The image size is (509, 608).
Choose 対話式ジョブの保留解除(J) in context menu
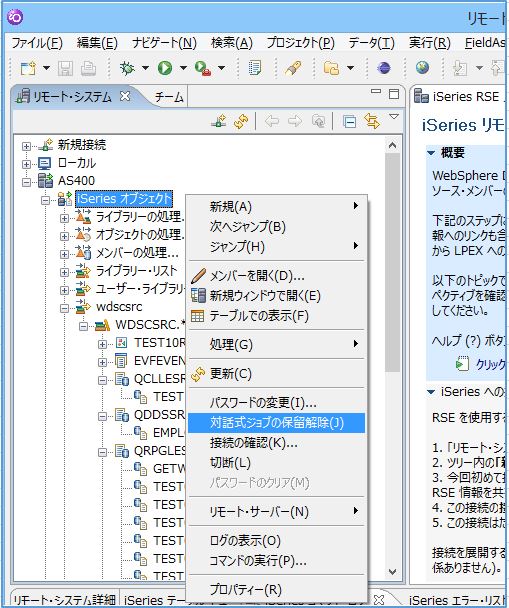[x=276, y=423]
